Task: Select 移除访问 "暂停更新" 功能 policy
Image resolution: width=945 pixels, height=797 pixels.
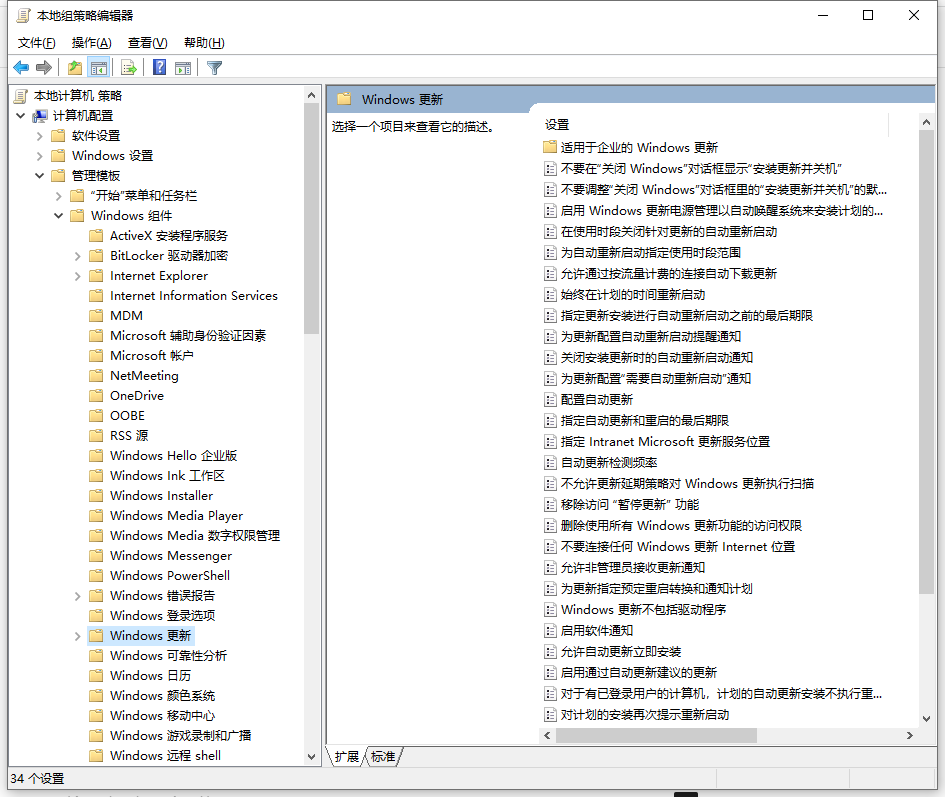Action: point(630,505)
